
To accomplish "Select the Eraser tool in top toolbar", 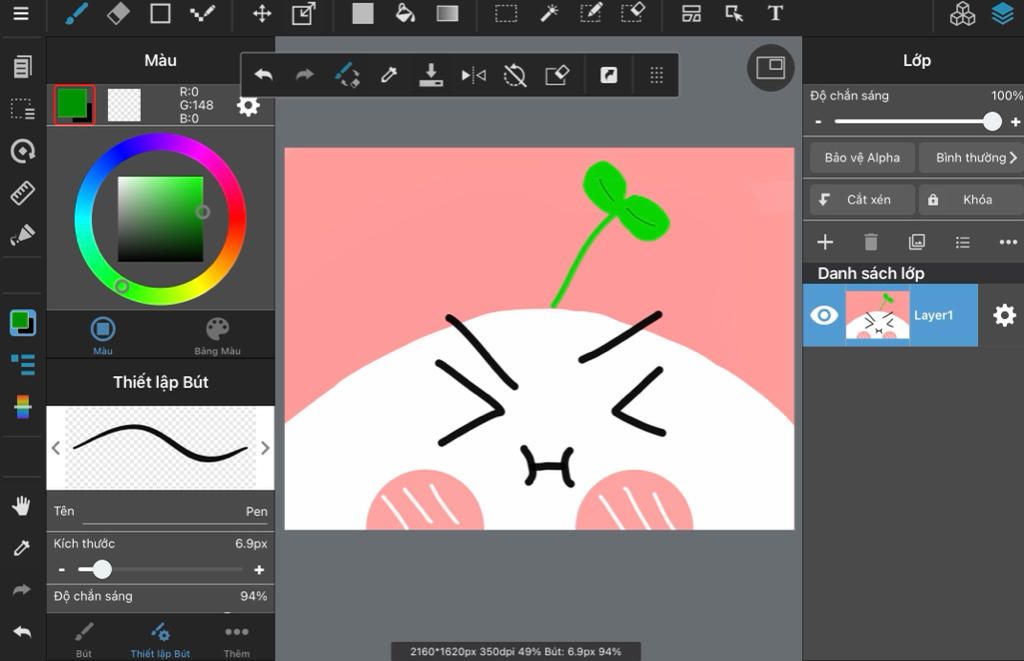I will click(118, 14).
